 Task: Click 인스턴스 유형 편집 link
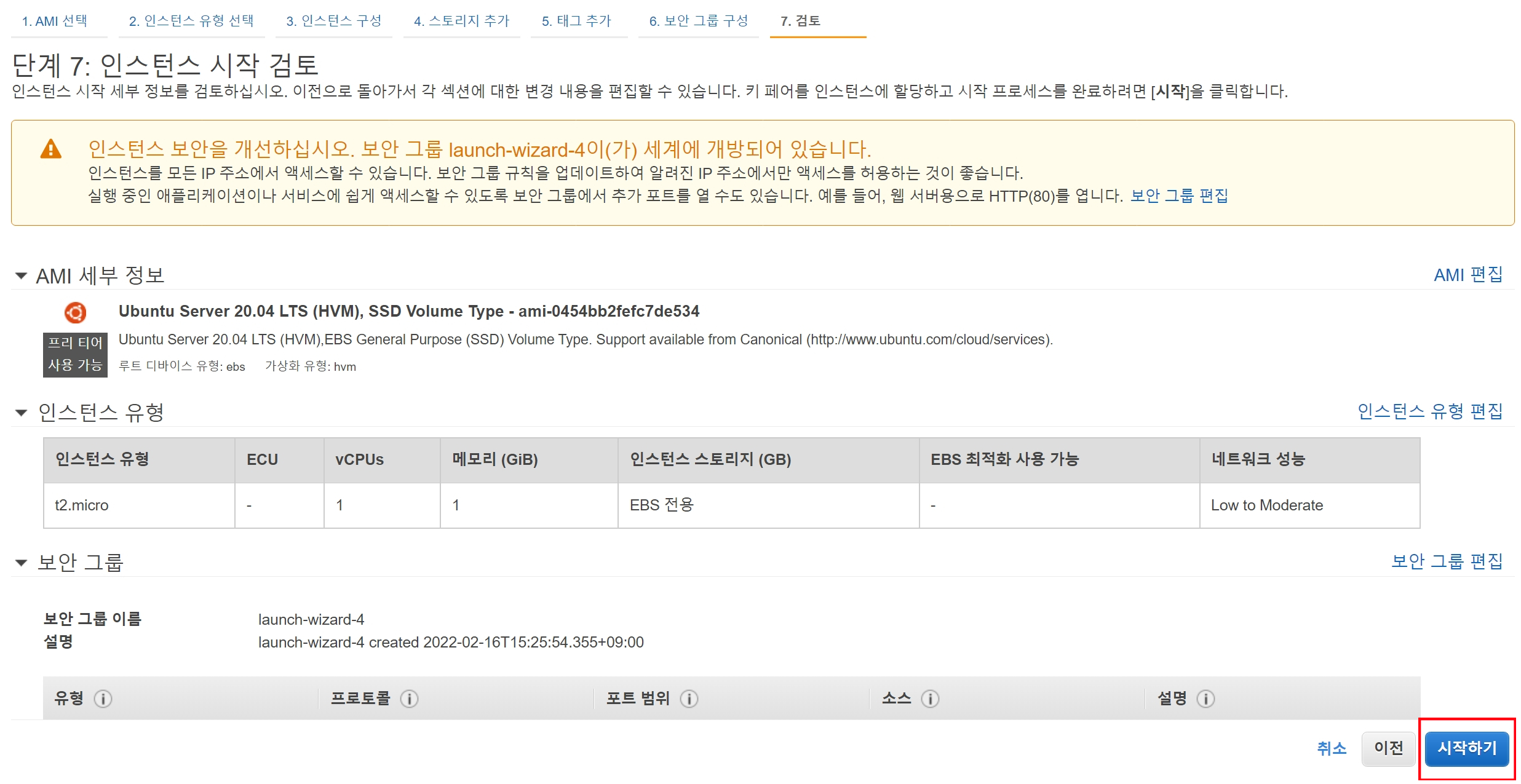(1429, 411)
